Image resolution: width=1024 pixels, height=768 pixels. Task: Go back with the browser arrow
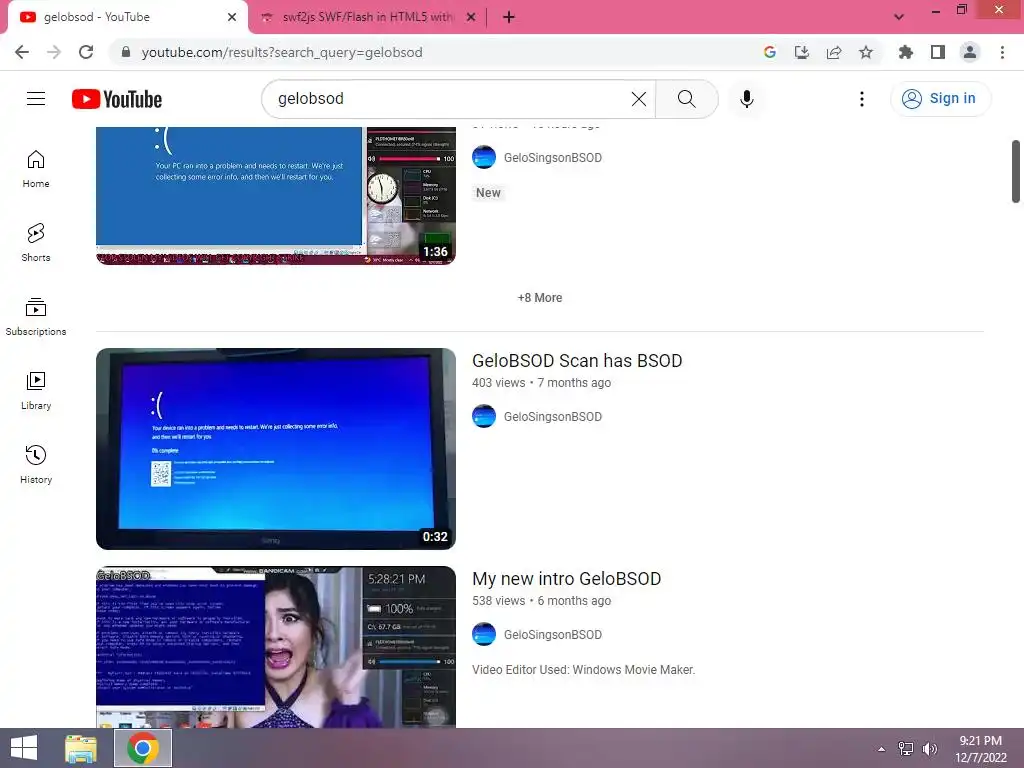(22, 52)
